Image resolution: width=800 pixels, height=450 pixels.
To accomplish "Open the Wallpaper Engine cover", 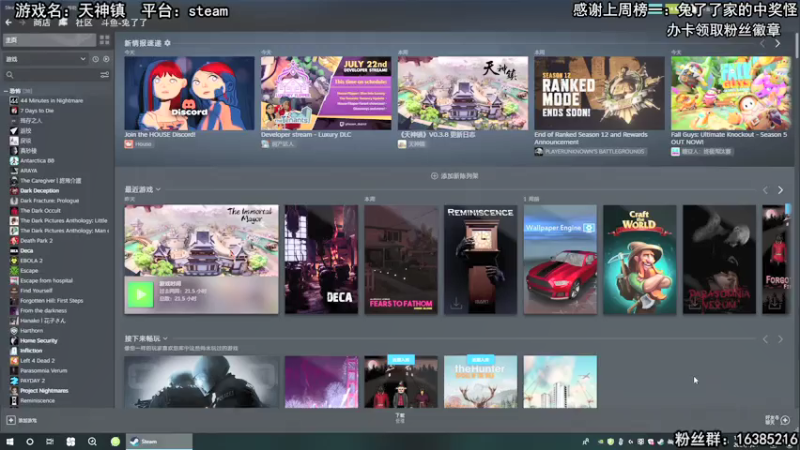I will click(x=560, y=259).
